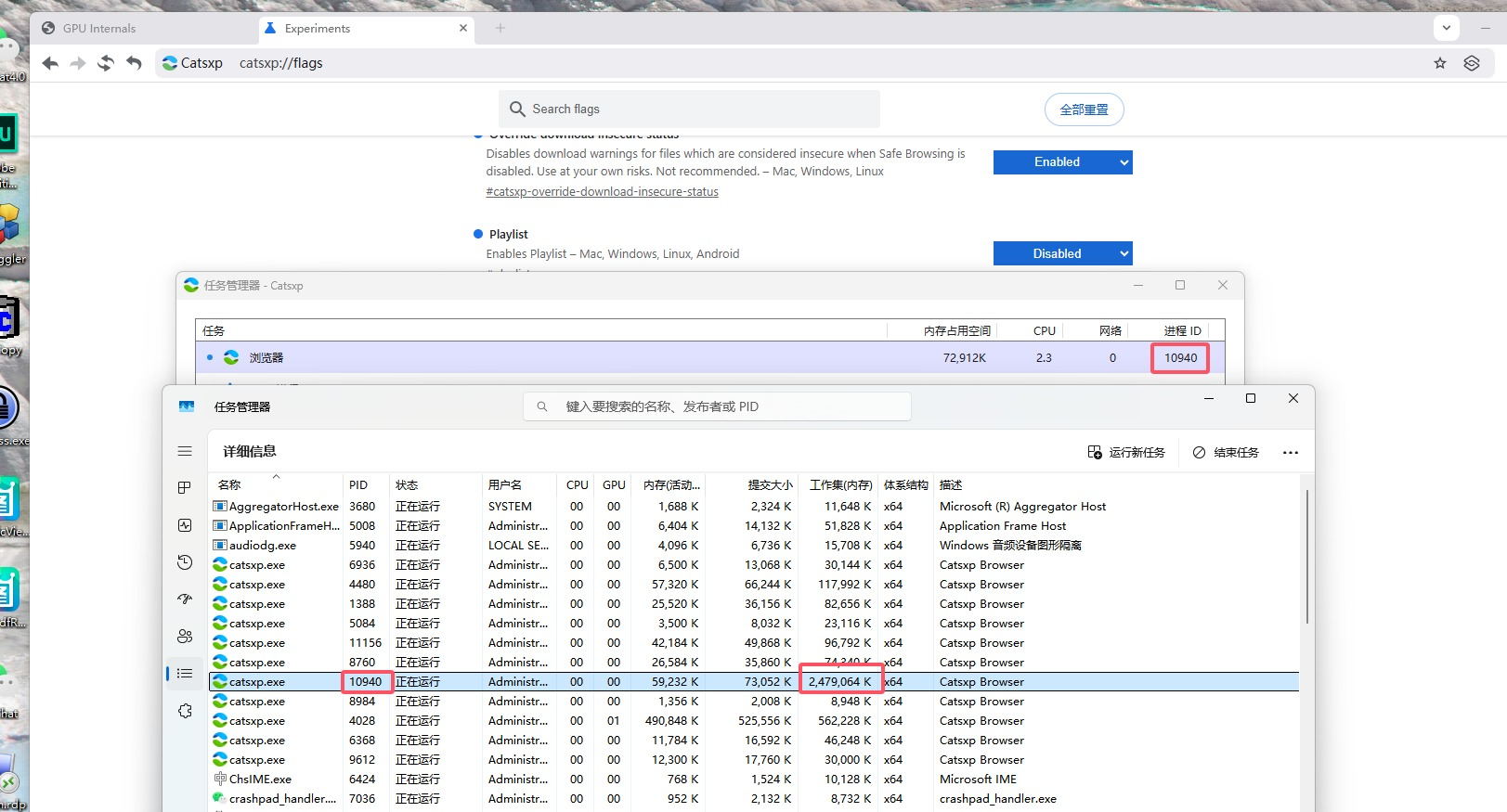Open a new browser tab
Screen dimensions: 1507x812
pyautogui.click(x=500, y=28)
